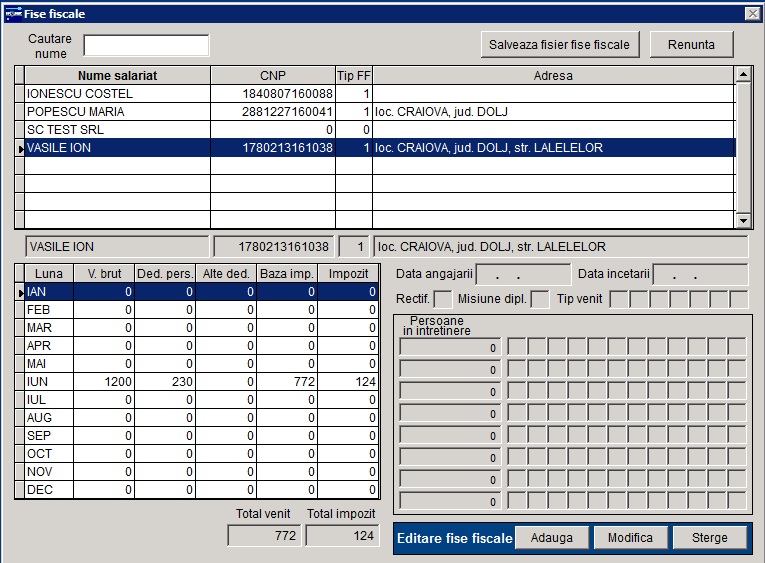Click the Fise fiscale title bar icon
765x563 pixels.
(13, 14)
